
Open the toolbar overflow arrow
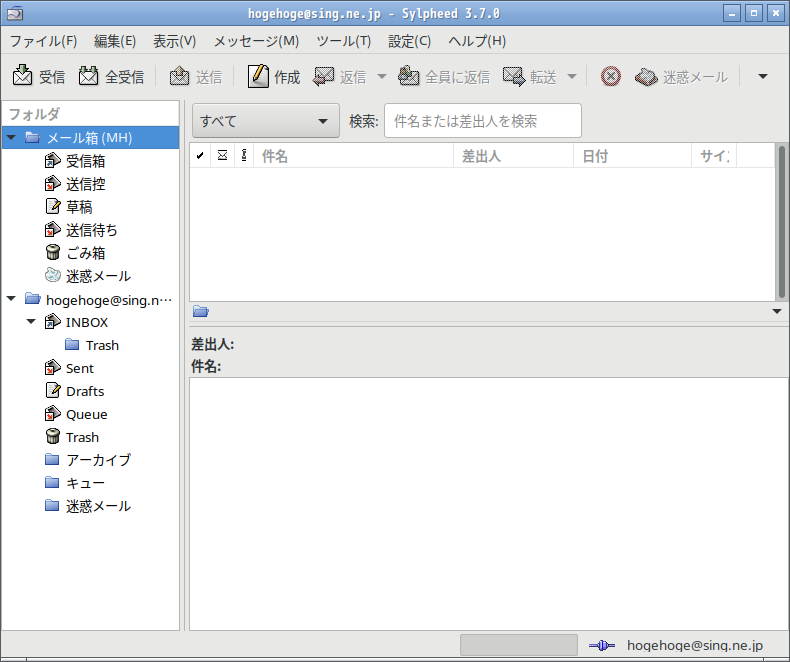tap(763, 77)
